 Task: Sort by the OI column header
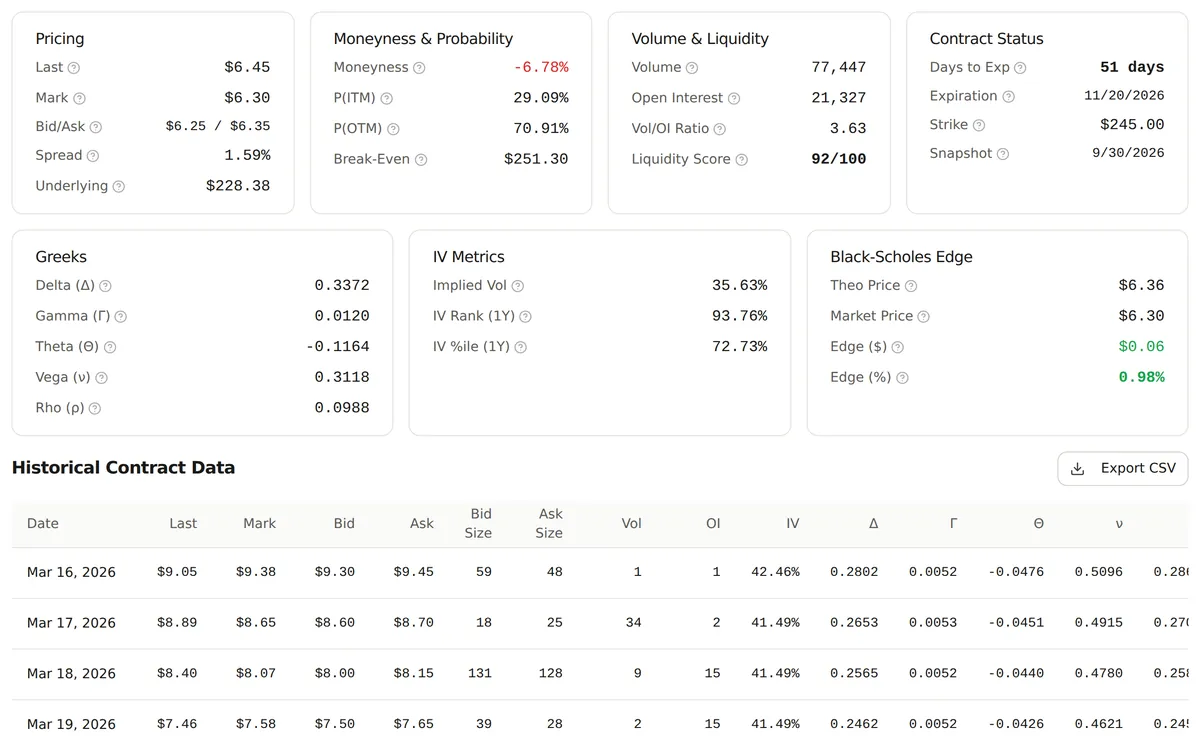coord(713,523)
